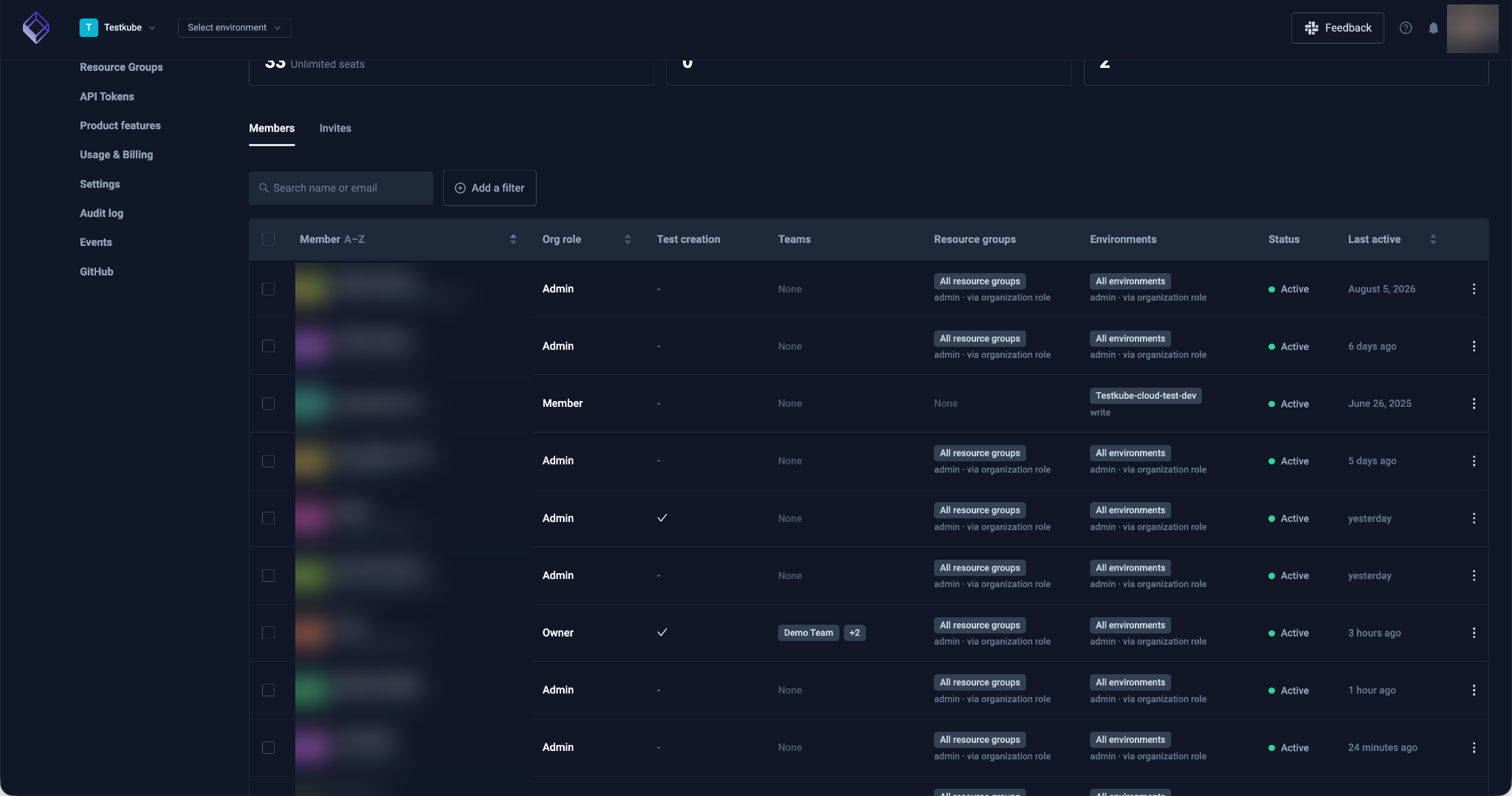Select checkbox for the Owner row

click(x=268, y=633)
